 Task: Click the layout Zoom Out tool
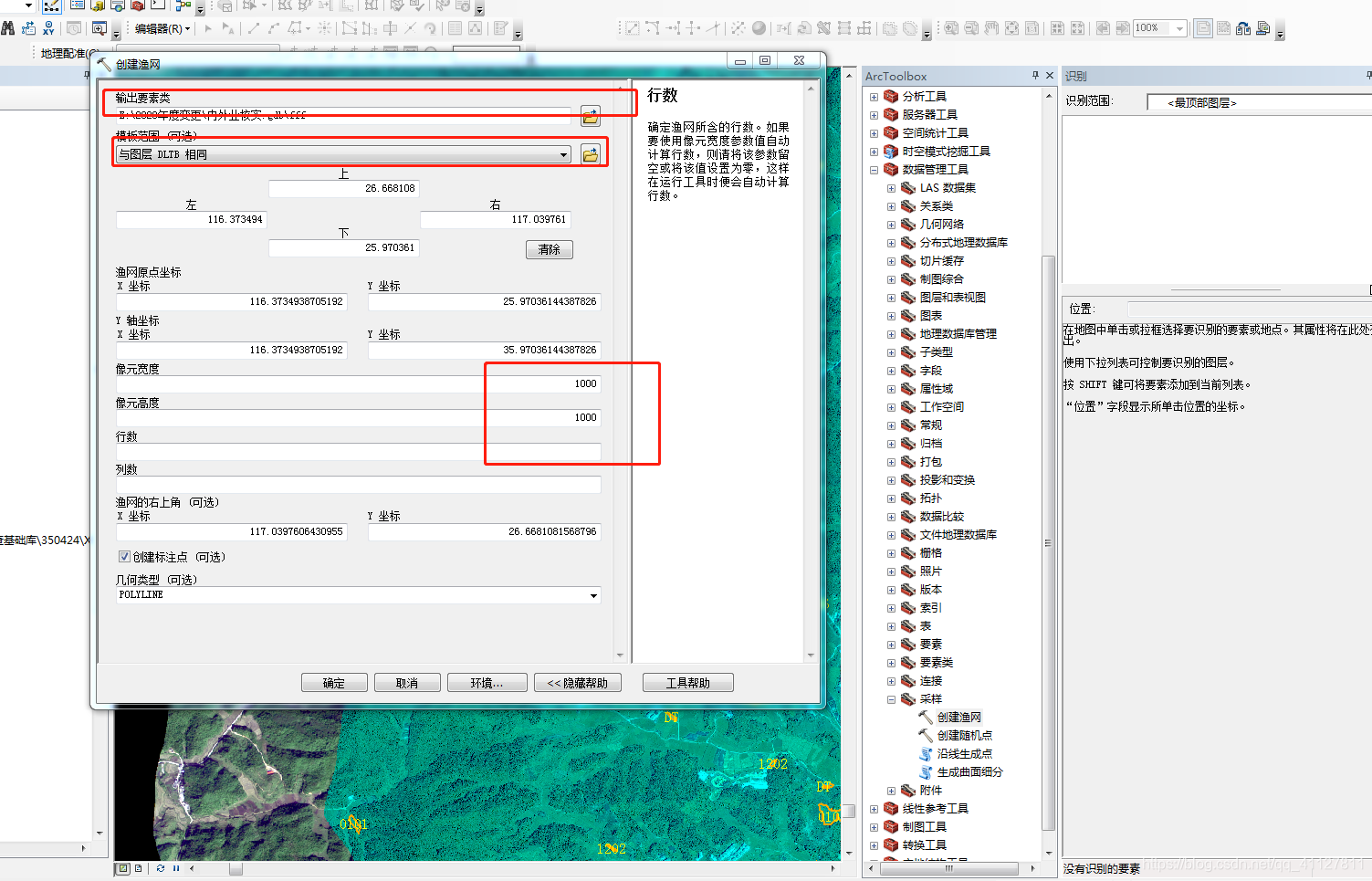point(971,28)
